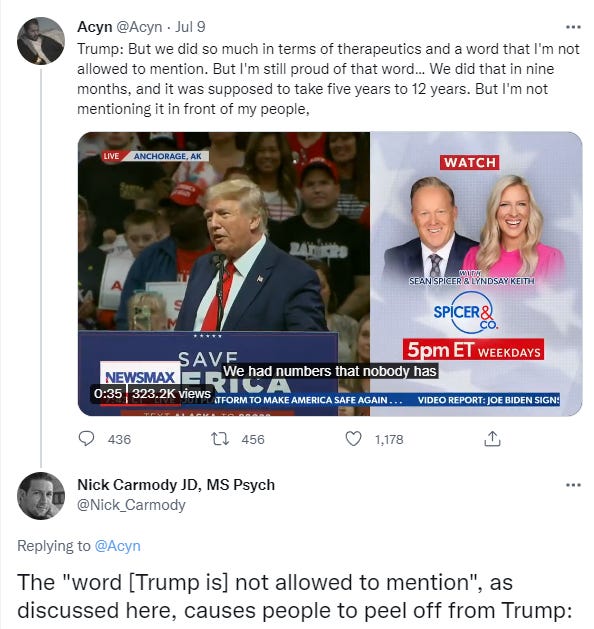Open Acyn's profile avatar
Viewport: 594px width, 629px height.
pyautogui.click(x=41, y=41)
